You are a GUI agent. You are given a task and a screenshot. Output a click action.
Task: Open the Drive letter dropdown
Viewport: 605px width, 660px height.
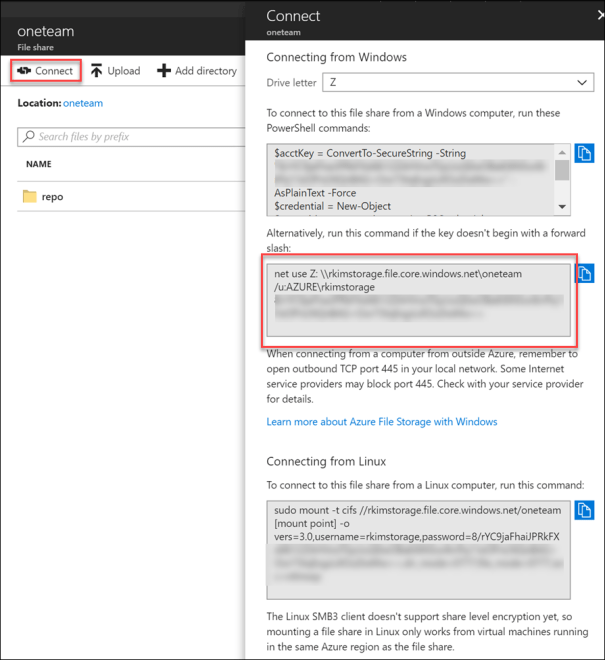(458, 82)
